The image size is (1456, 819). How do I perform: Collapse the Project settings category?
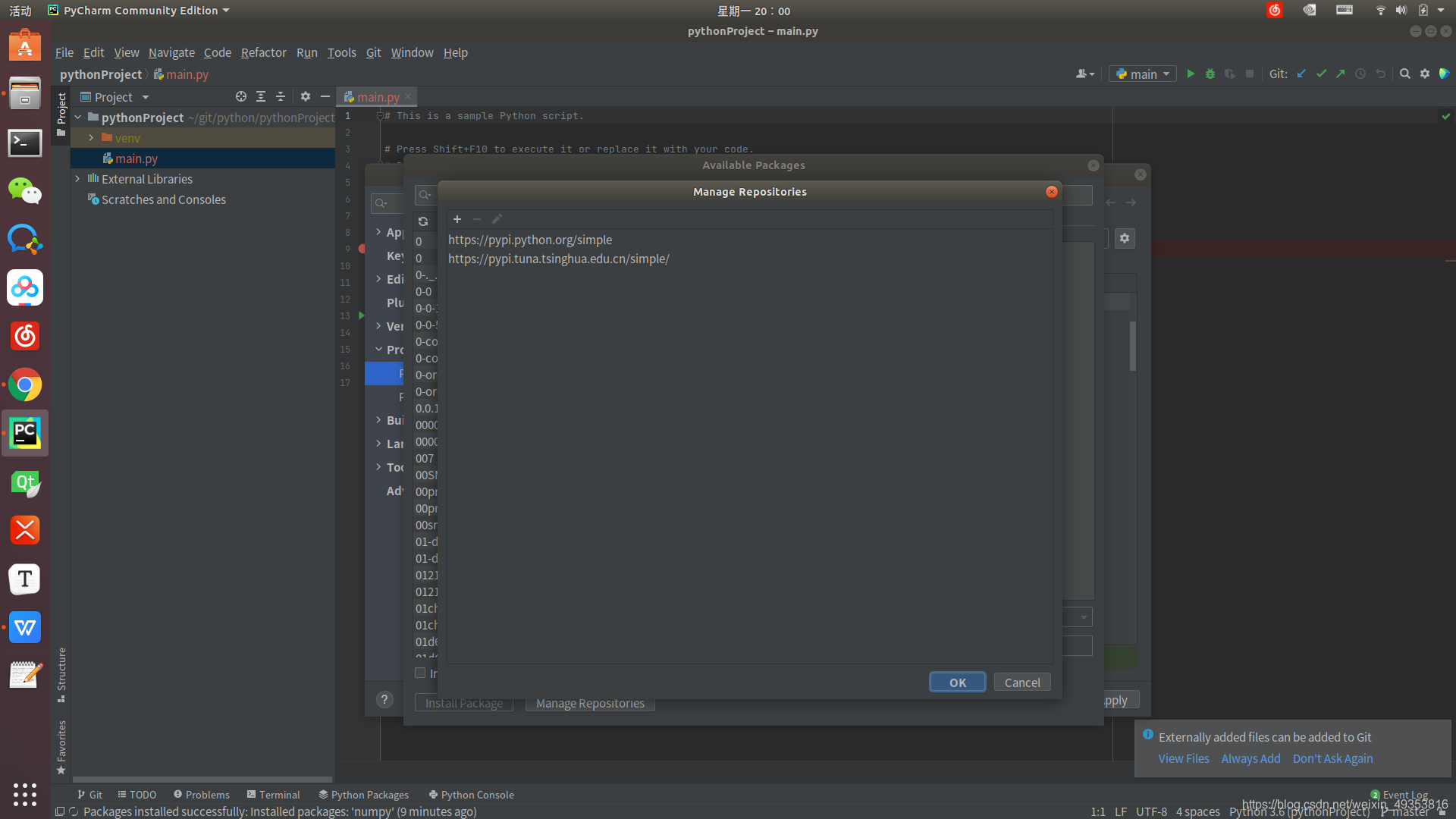click(x=378, y=350)
